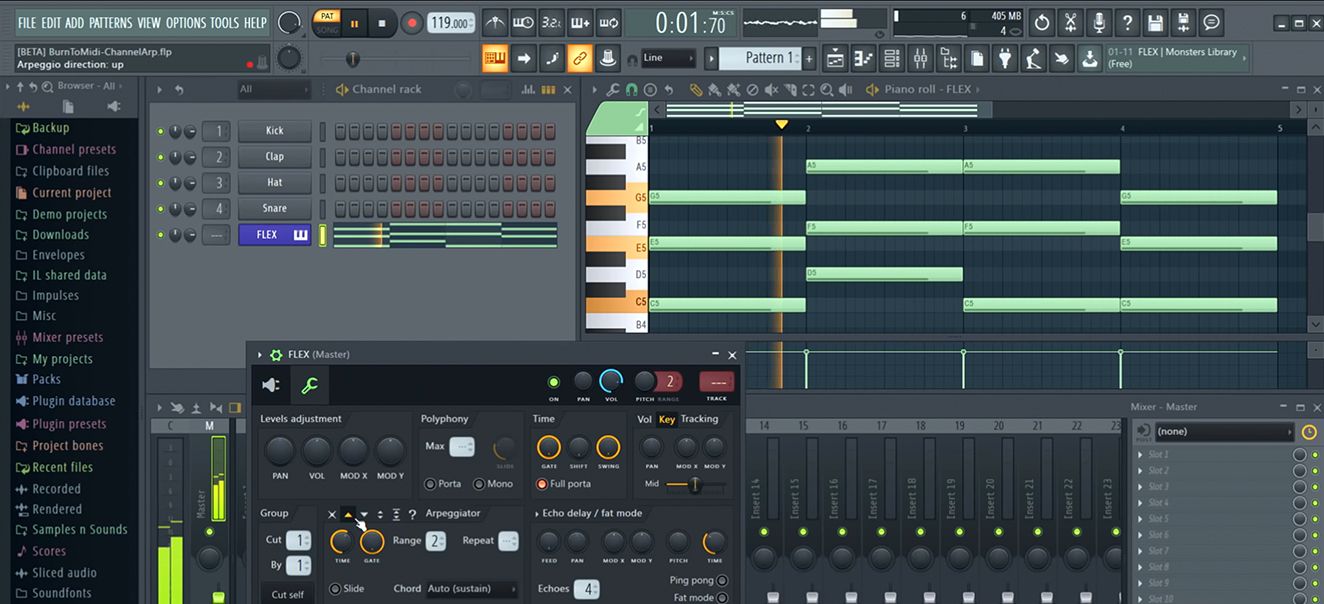Open the Plugin picker icon on the toolbar
The height and width of the screenshot is (604, 1324).
tap(1005, 58)
